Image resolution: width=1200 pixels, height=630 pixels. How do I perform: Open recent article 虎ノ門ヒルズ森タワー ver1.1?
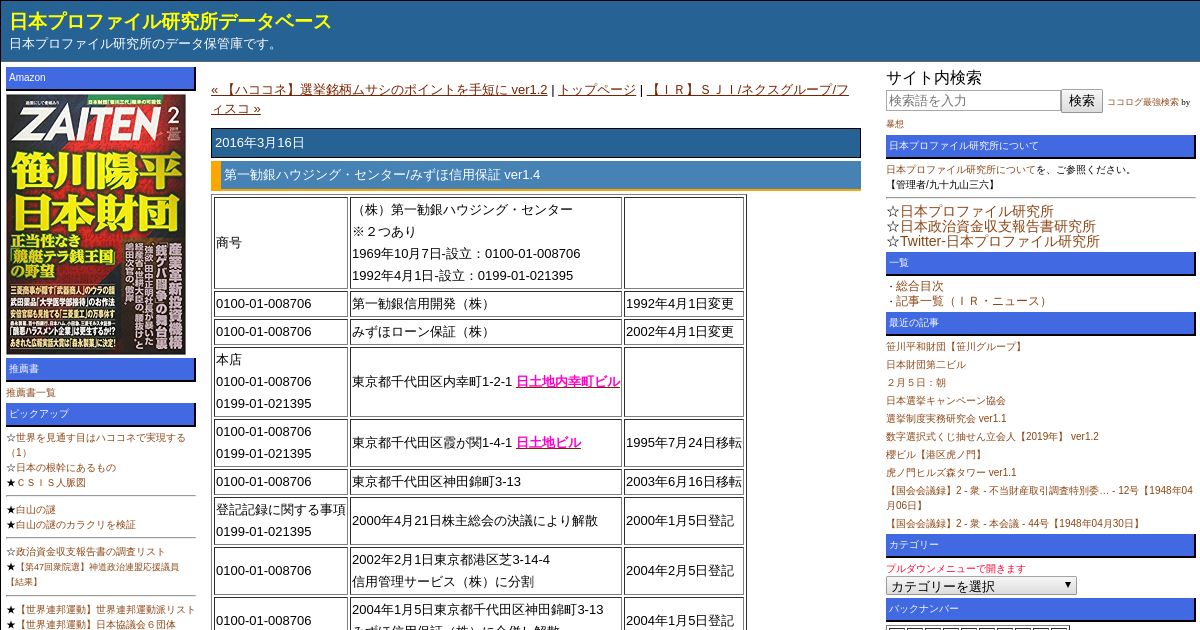pos(951,473)
